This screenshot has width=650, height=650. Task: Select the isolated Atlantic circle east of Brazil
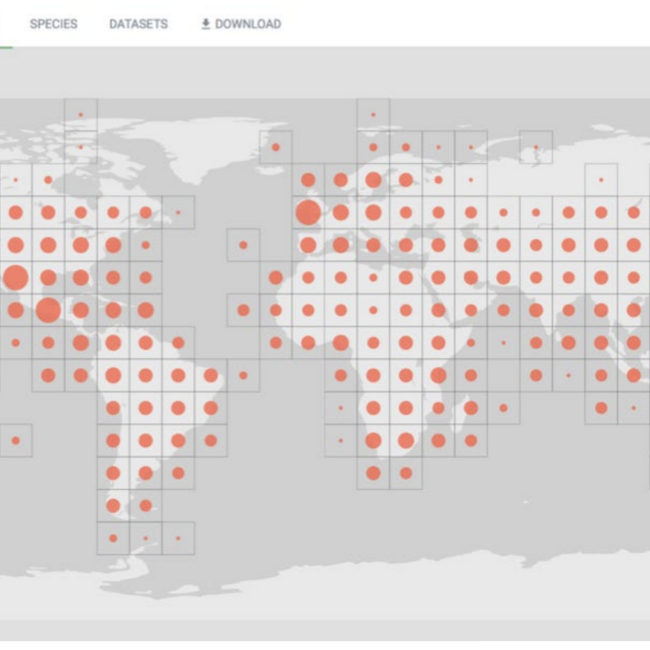[x=243, y=375]
